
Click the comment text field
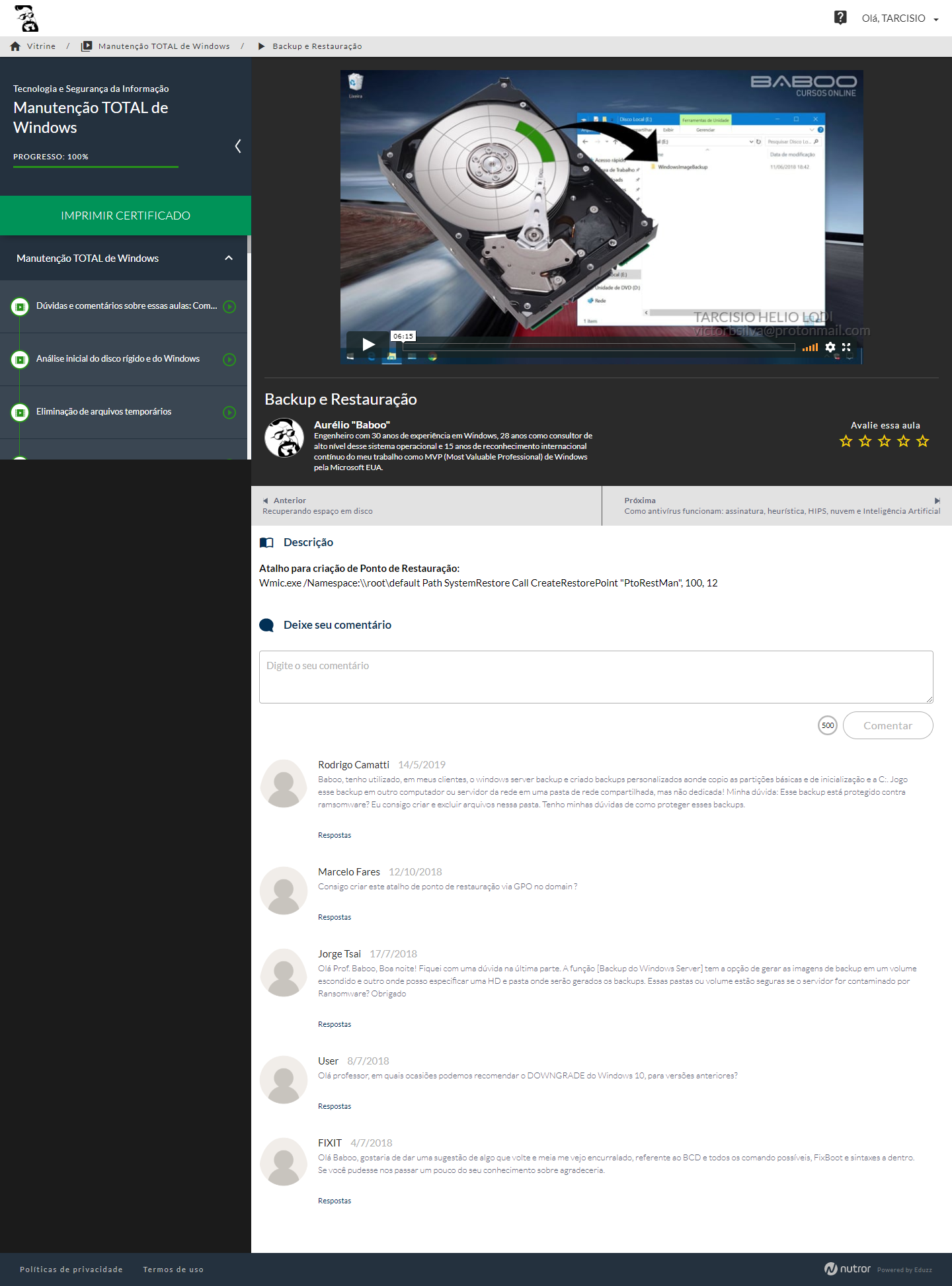click(x=596, y=676)
